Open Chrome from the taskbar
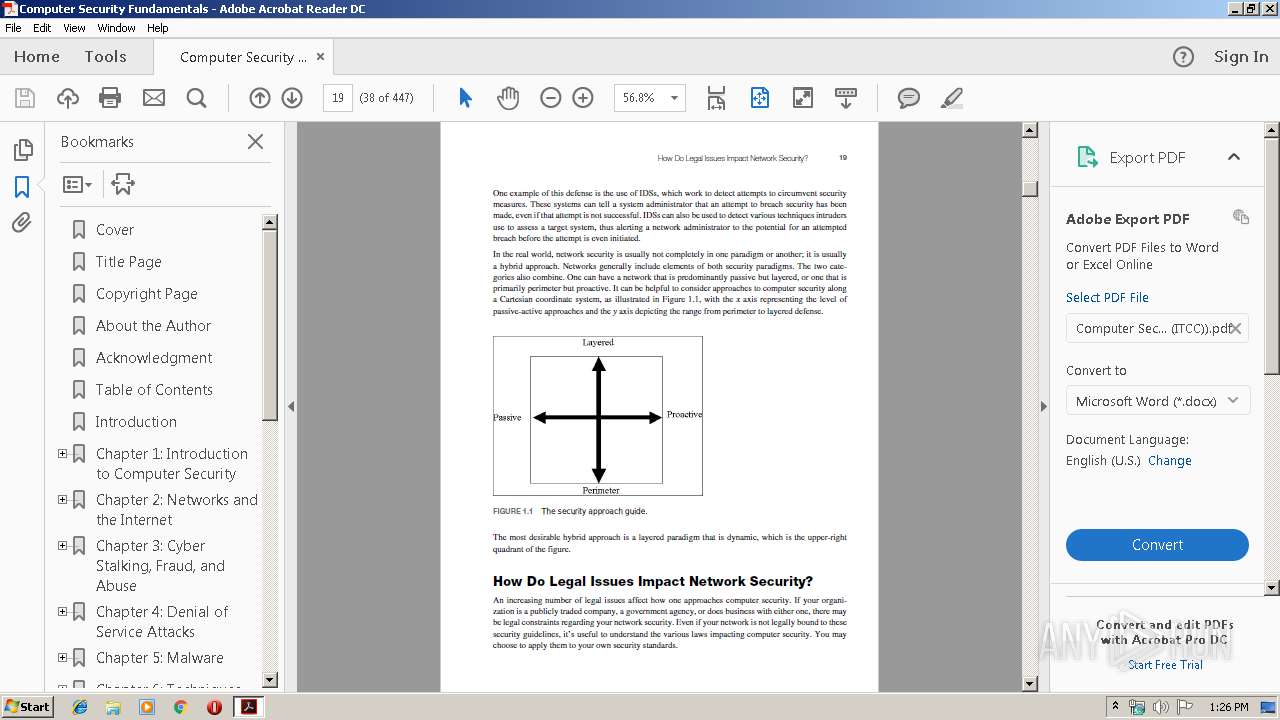The width and height of the screenshot is (1280, 720). pos(180,707)
